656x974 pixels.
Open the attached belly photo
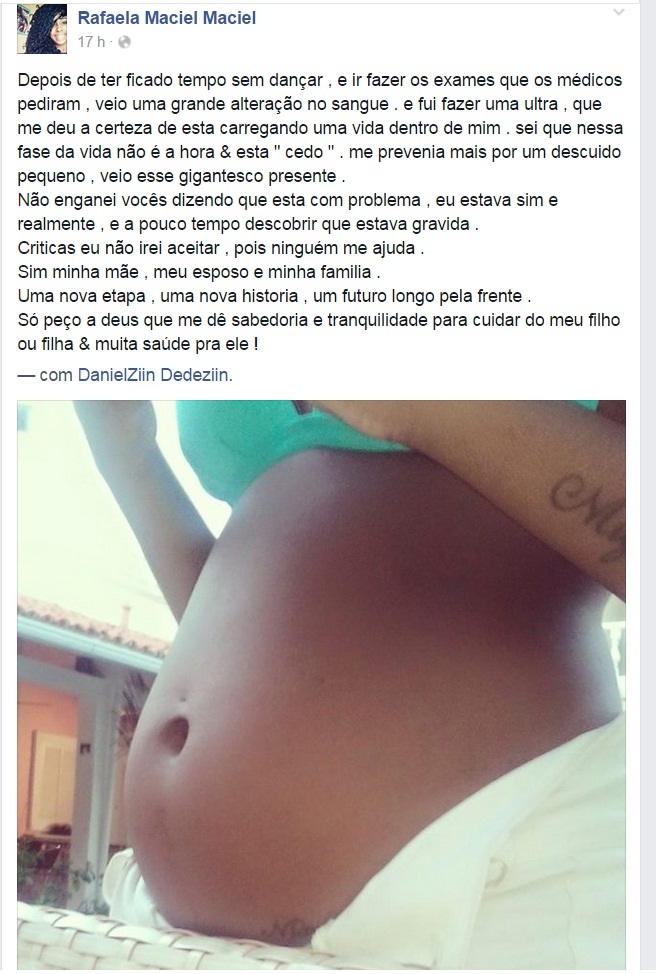321,684
